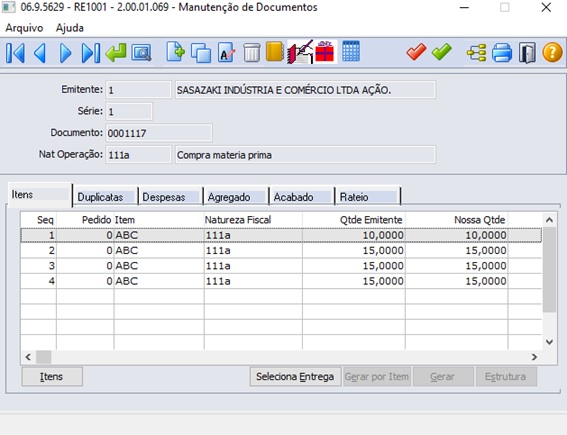Switch to the Despesas tab
This screenshot has width=567, height=435.
[170, 197]
